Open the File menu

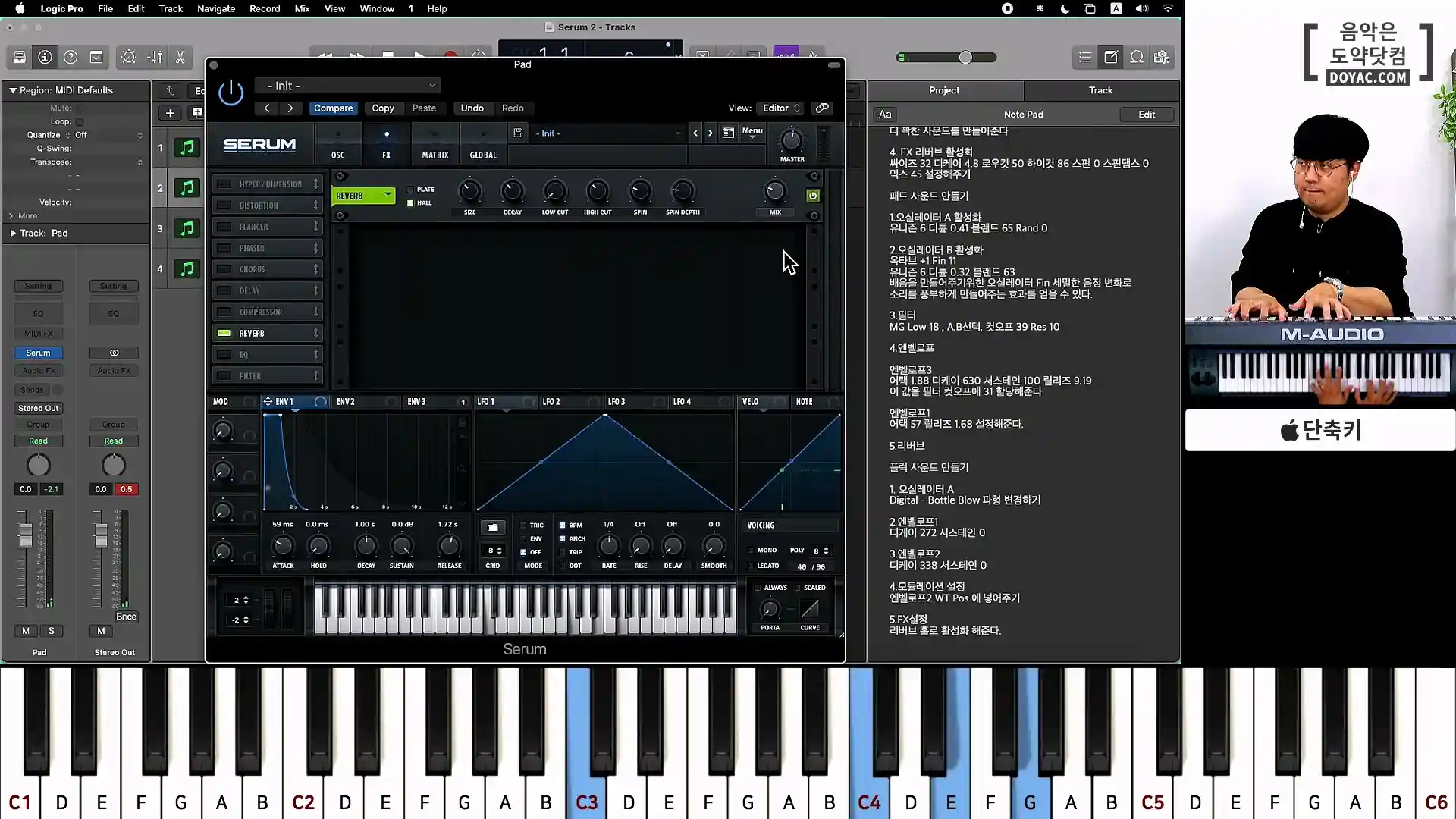pyautogui.click(x=105, y=8)
